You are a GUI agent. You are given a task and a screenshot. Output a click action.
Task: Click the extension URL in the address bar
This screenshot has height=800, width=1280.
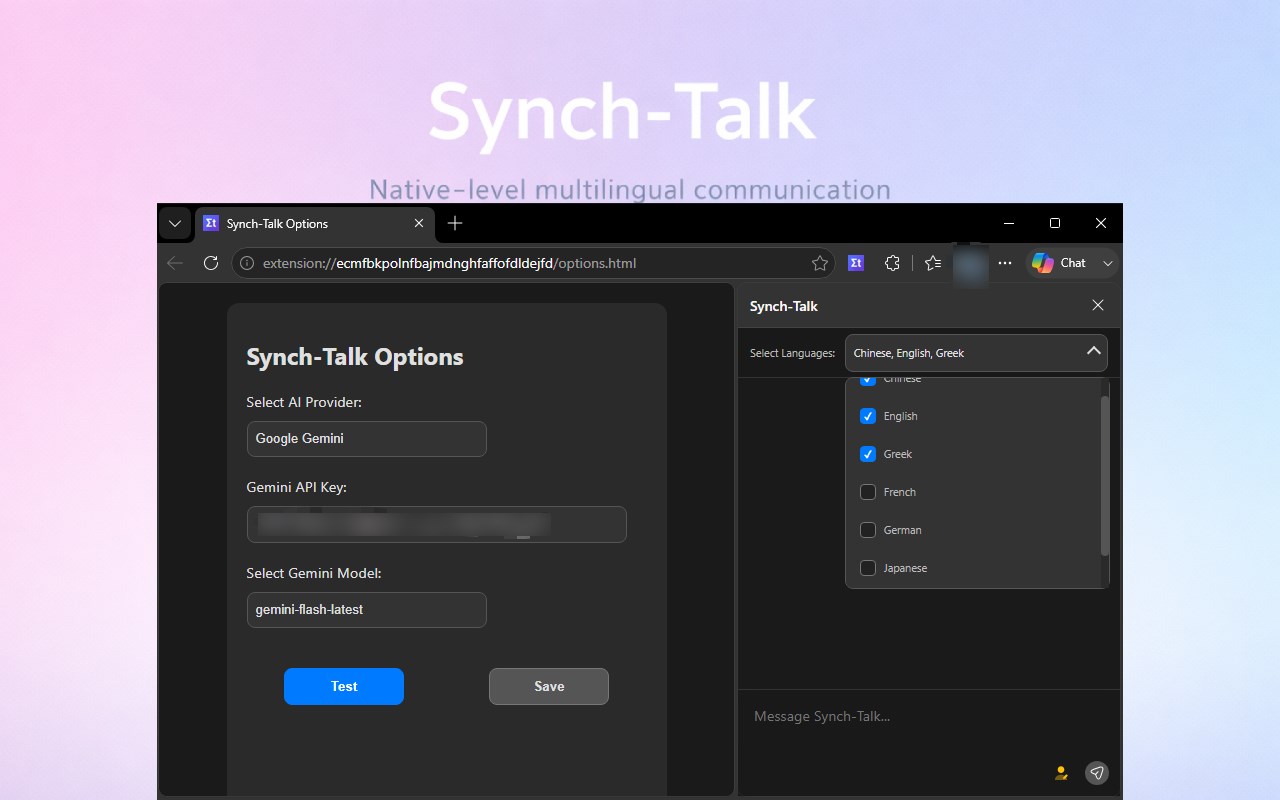[x=449, y=263]
